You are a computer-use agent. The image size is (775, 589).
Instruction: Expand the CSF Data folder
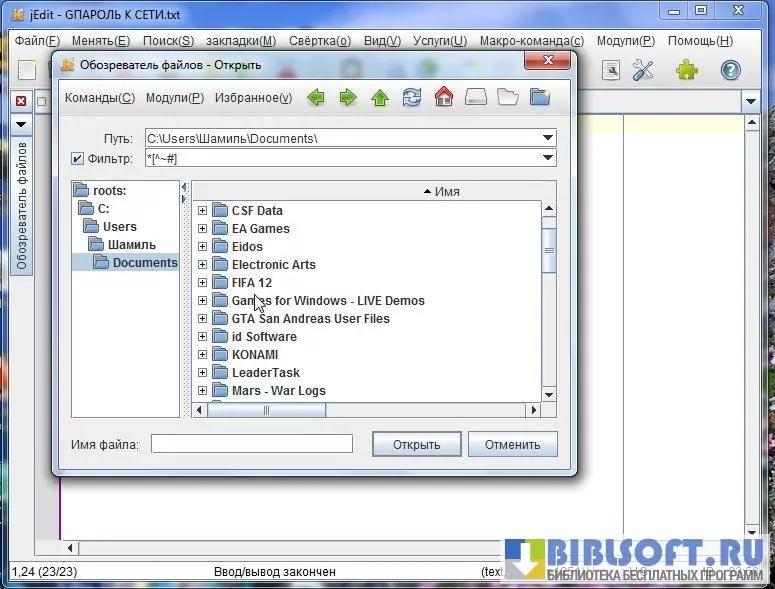203,211
